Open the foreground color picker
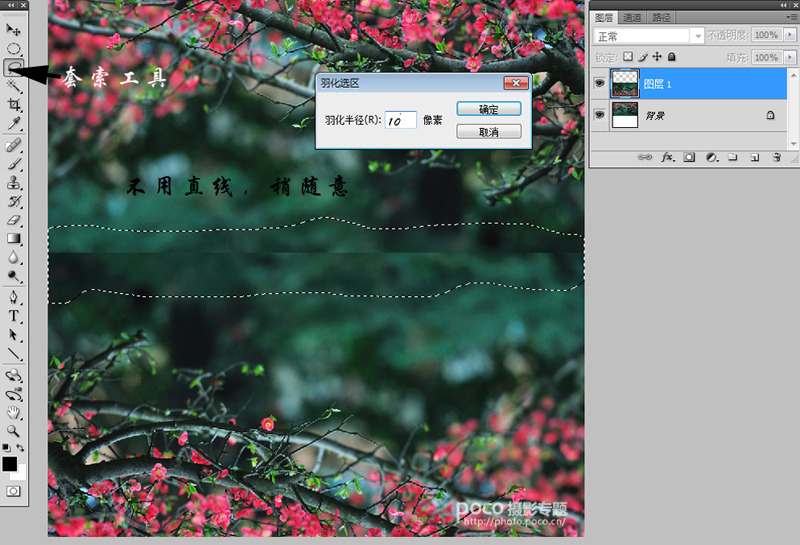Viewport: 800px width, 545px height. [x=9, y=464]
